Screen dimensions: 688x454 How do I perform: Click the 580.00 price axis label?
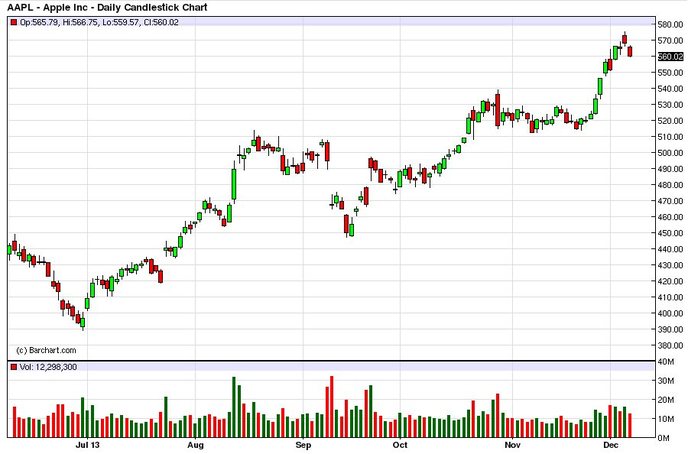tap(670, 25)
